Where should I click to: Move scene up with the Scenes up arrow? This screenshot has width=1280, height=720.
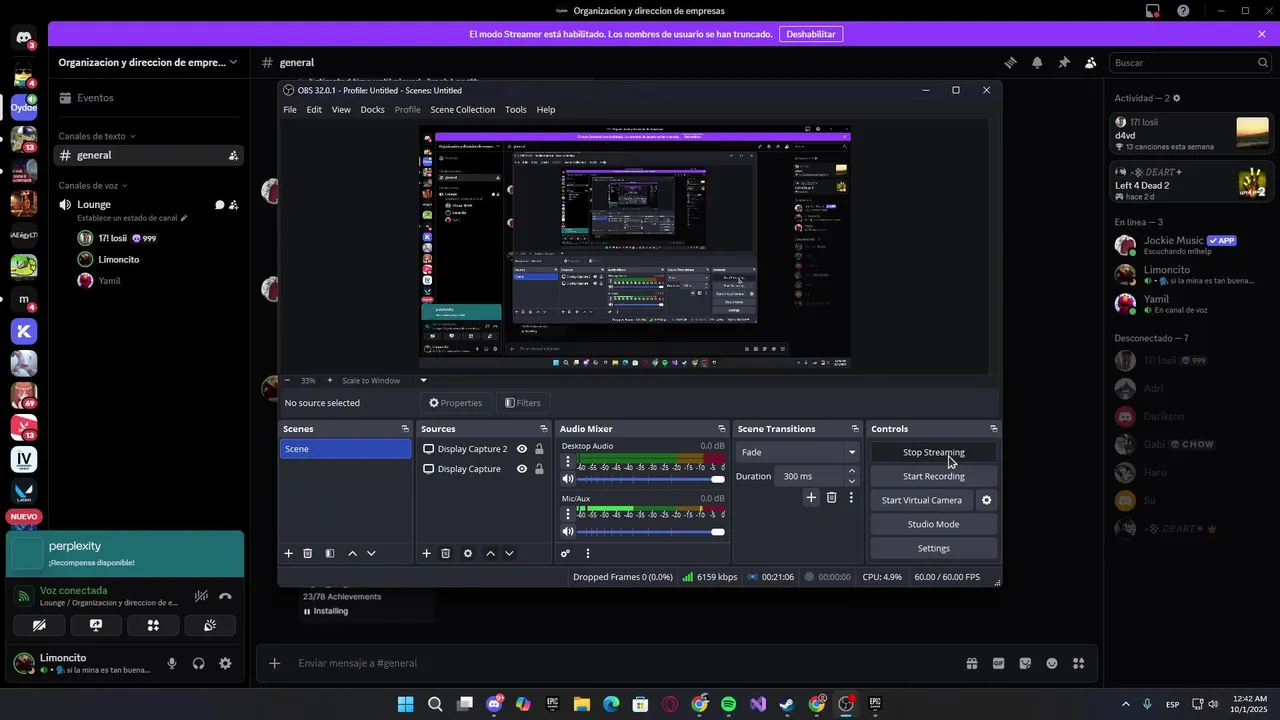pos(352,553)
